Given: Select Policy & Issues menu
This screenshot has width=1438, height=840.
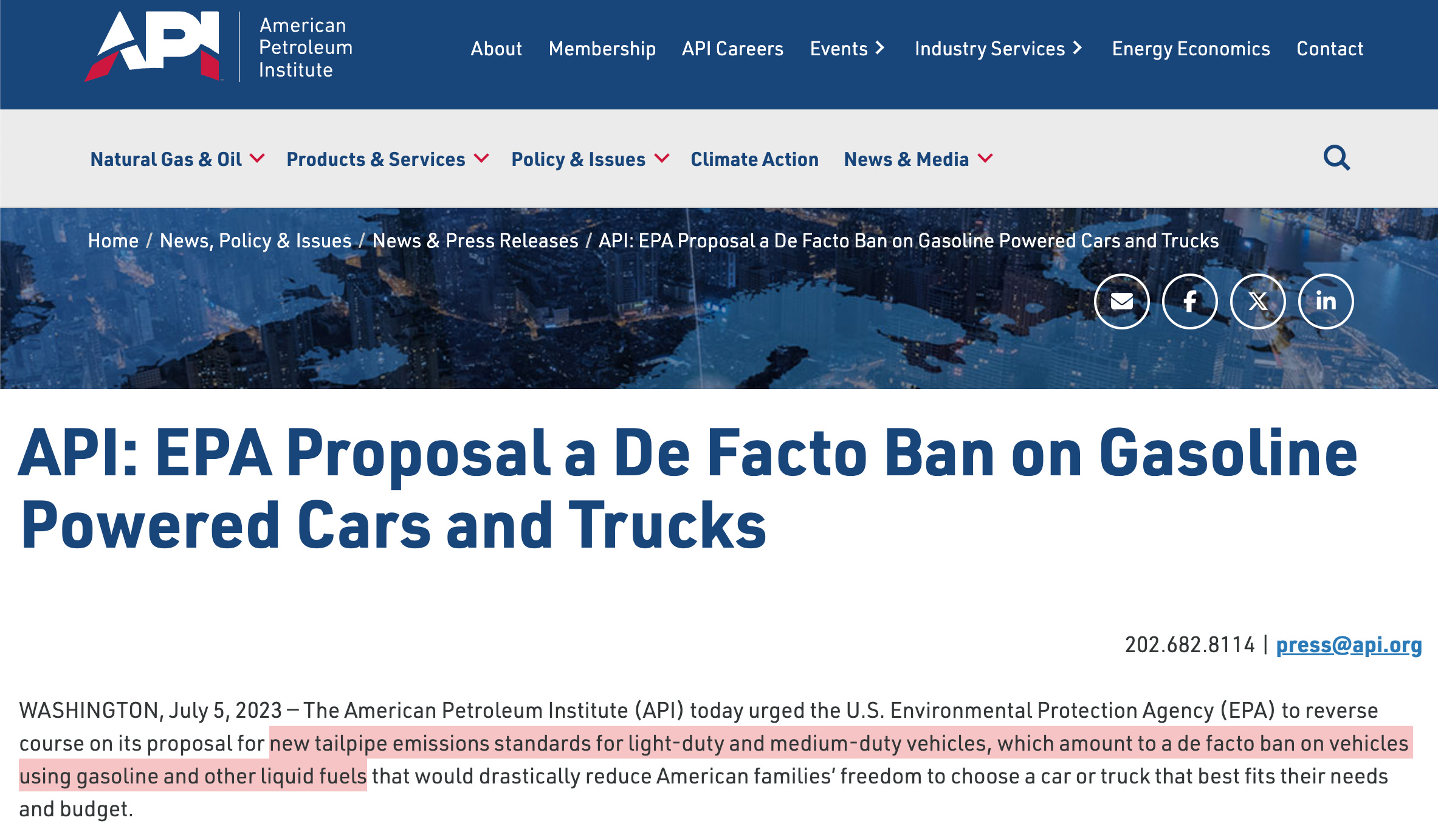Looking at the screenshot, I should pos(578,159).
